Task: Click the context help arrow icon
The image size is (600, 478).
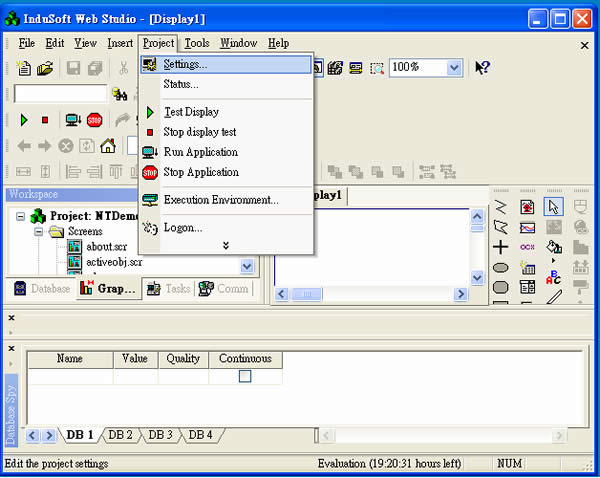Action: coord(482,68)
